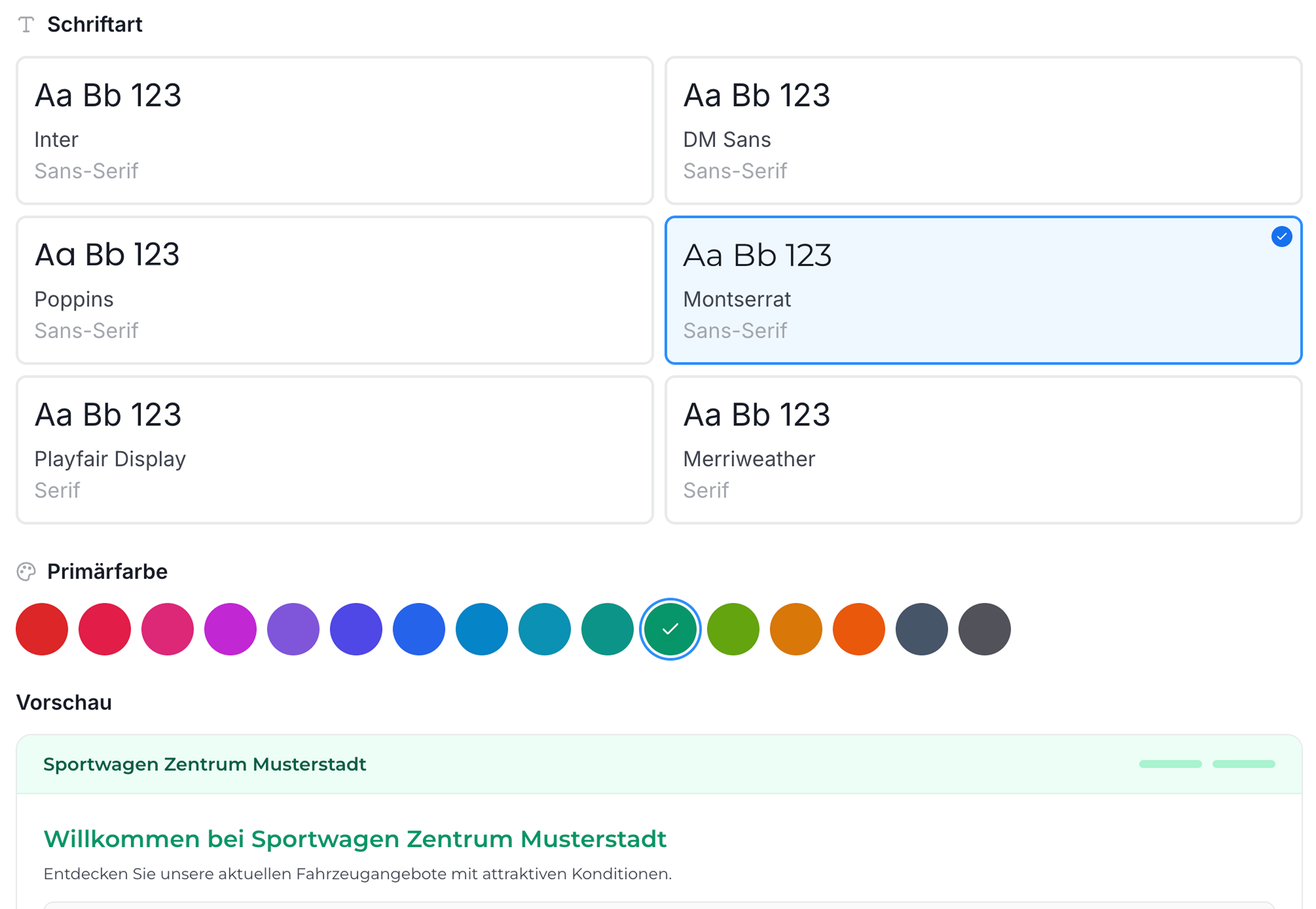
Task: Select the magenta color swatch
Action: (x=230, y=629)
